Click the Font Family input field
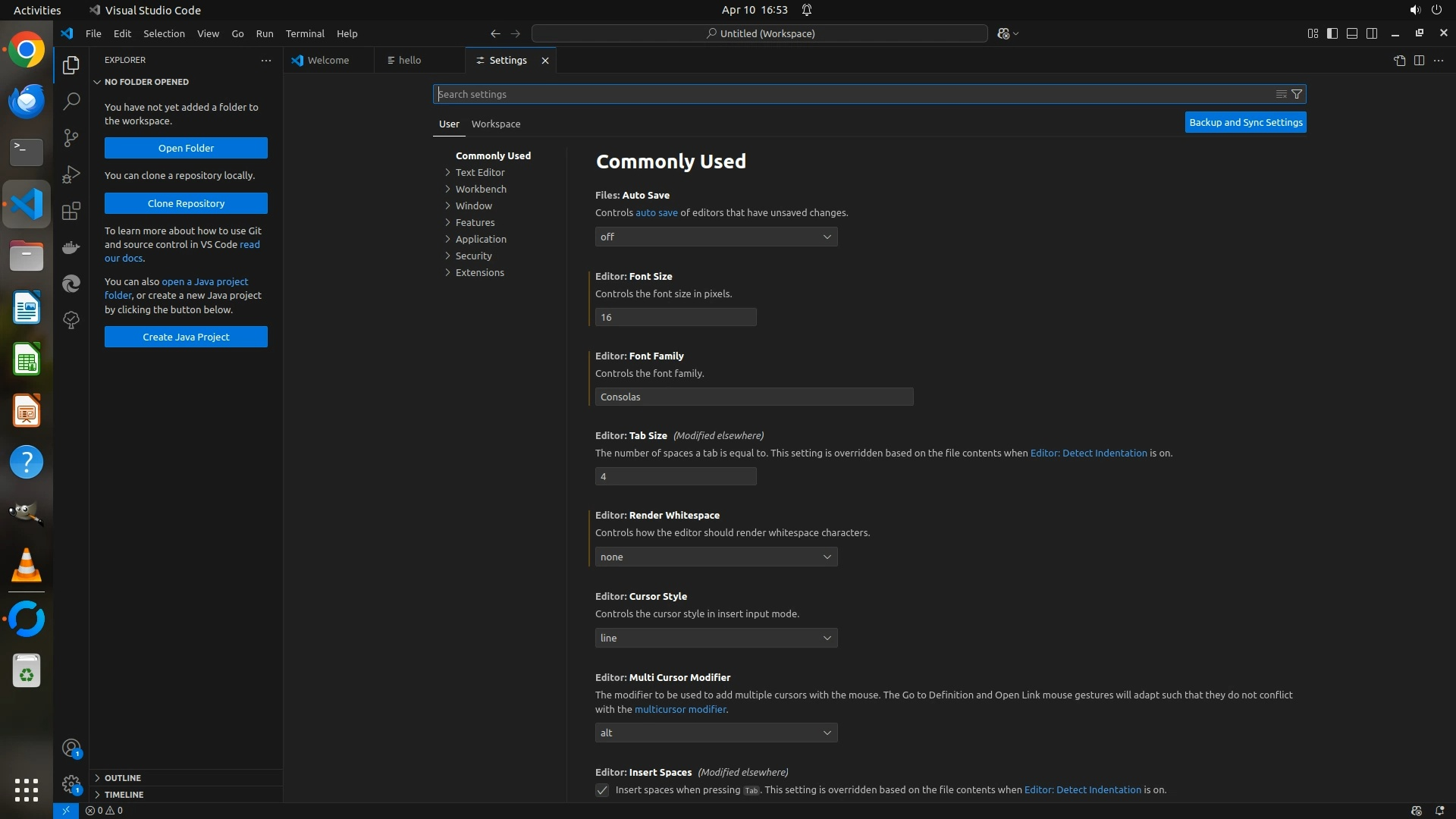Image resolution: width=1456 pixels, height=819 pixels. click(754, 397)
